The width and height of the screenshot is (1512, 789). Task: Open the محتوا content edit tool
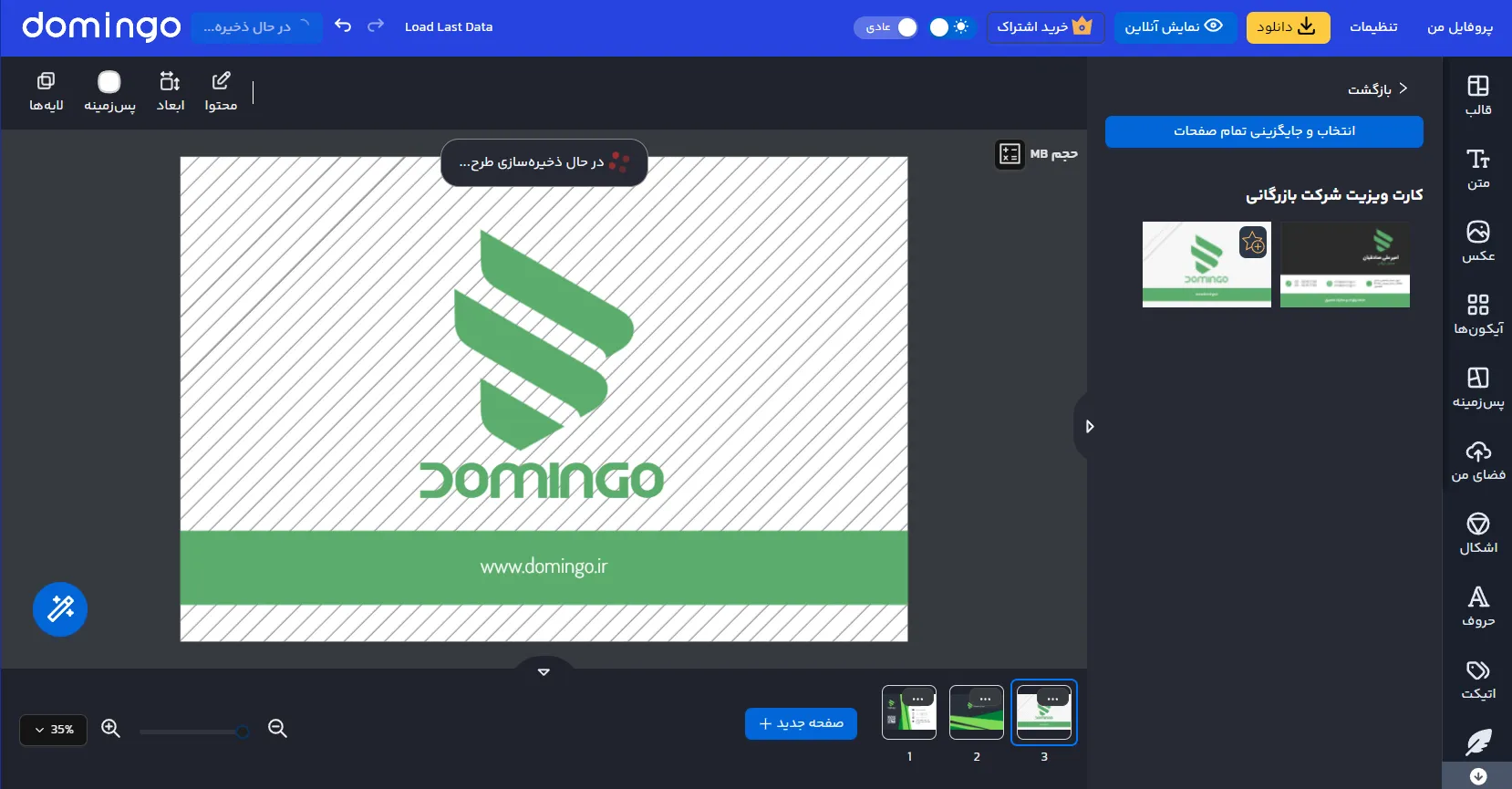221,92
